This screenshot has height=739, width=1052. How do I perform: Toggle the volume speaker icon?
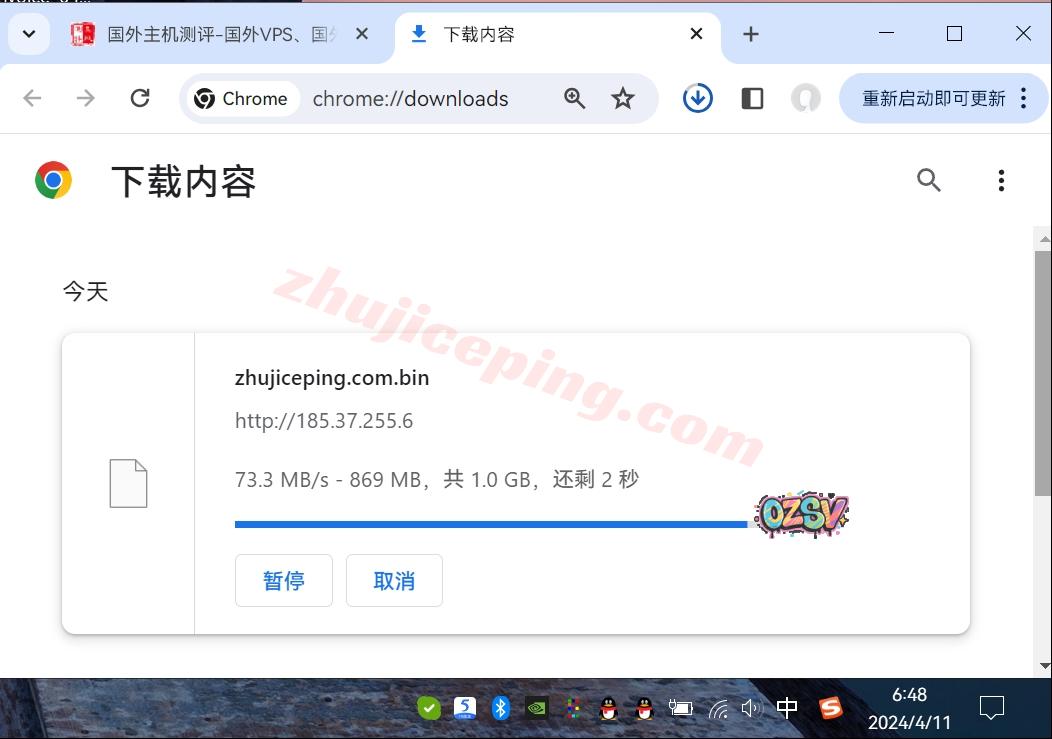pos(751,708)
